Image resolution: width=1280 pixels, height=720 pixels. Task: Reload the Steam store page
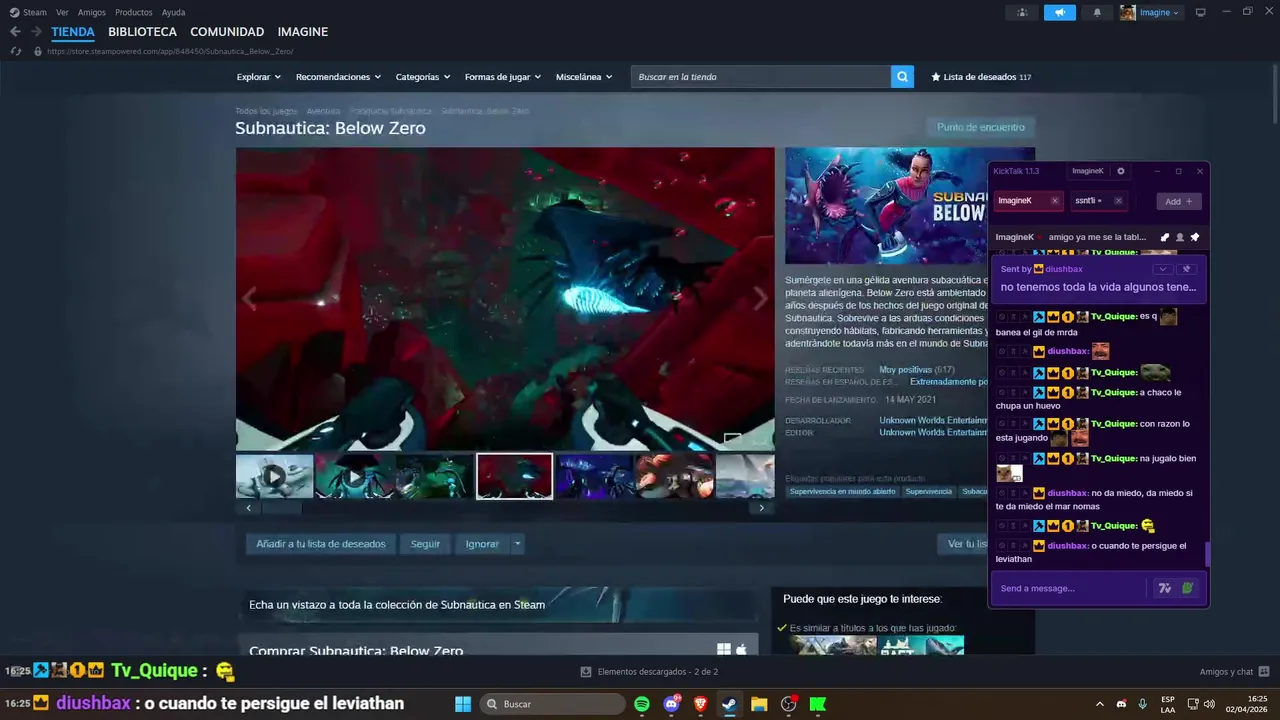(x=16, y=51)
